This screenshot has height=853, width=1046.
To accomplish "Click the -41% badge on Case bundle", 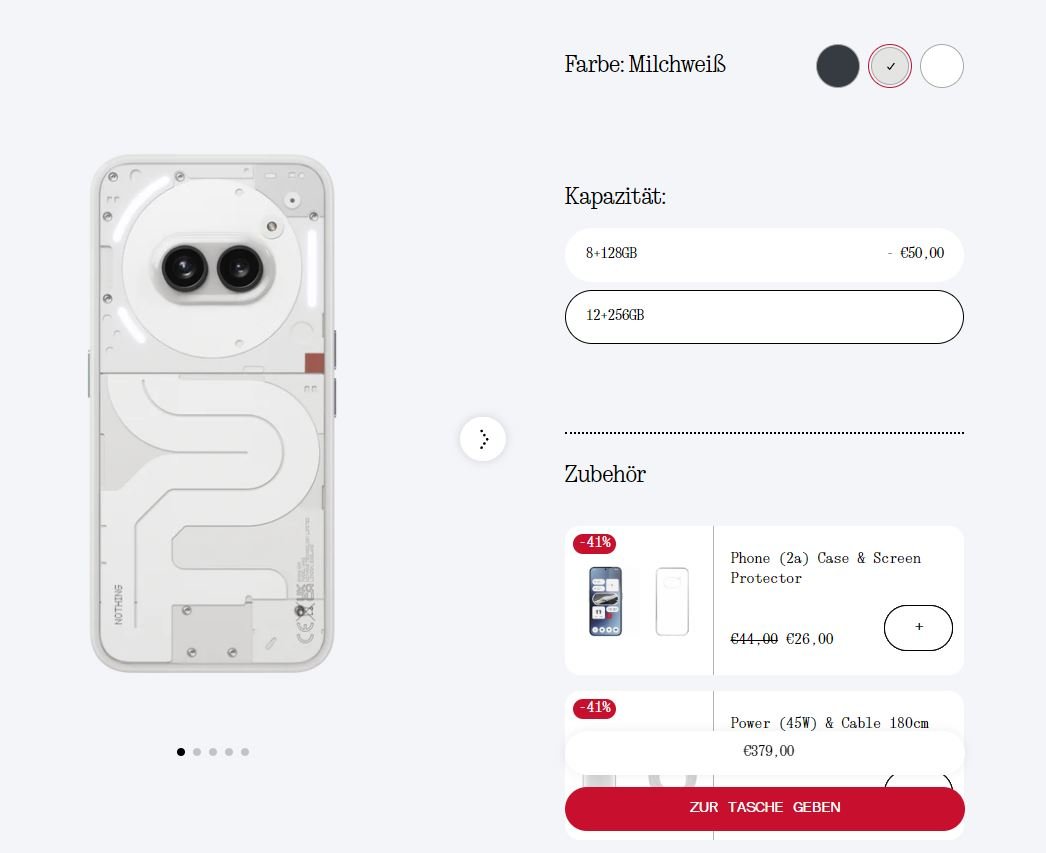I will coord(594,543).
